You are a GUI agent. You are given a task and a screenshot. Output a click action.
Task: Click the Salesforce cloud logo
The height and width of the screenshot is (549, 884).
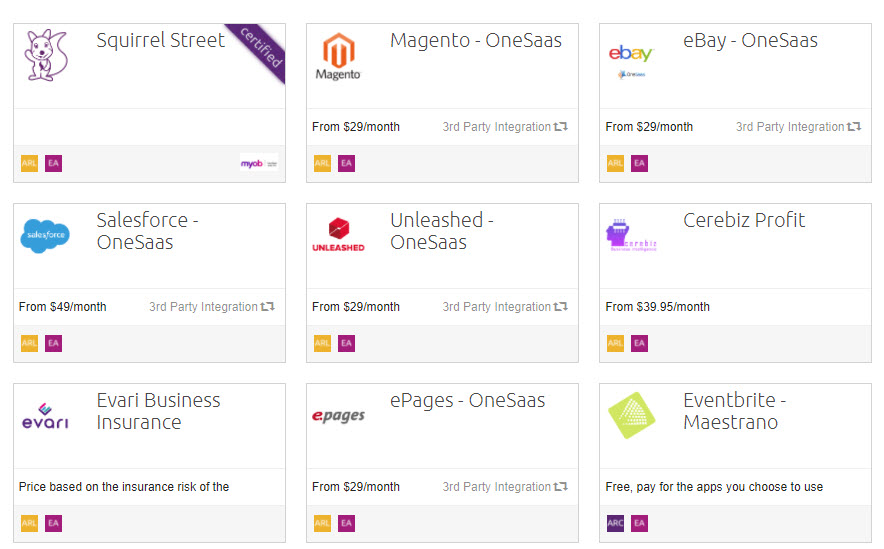[x=46, y=236]
